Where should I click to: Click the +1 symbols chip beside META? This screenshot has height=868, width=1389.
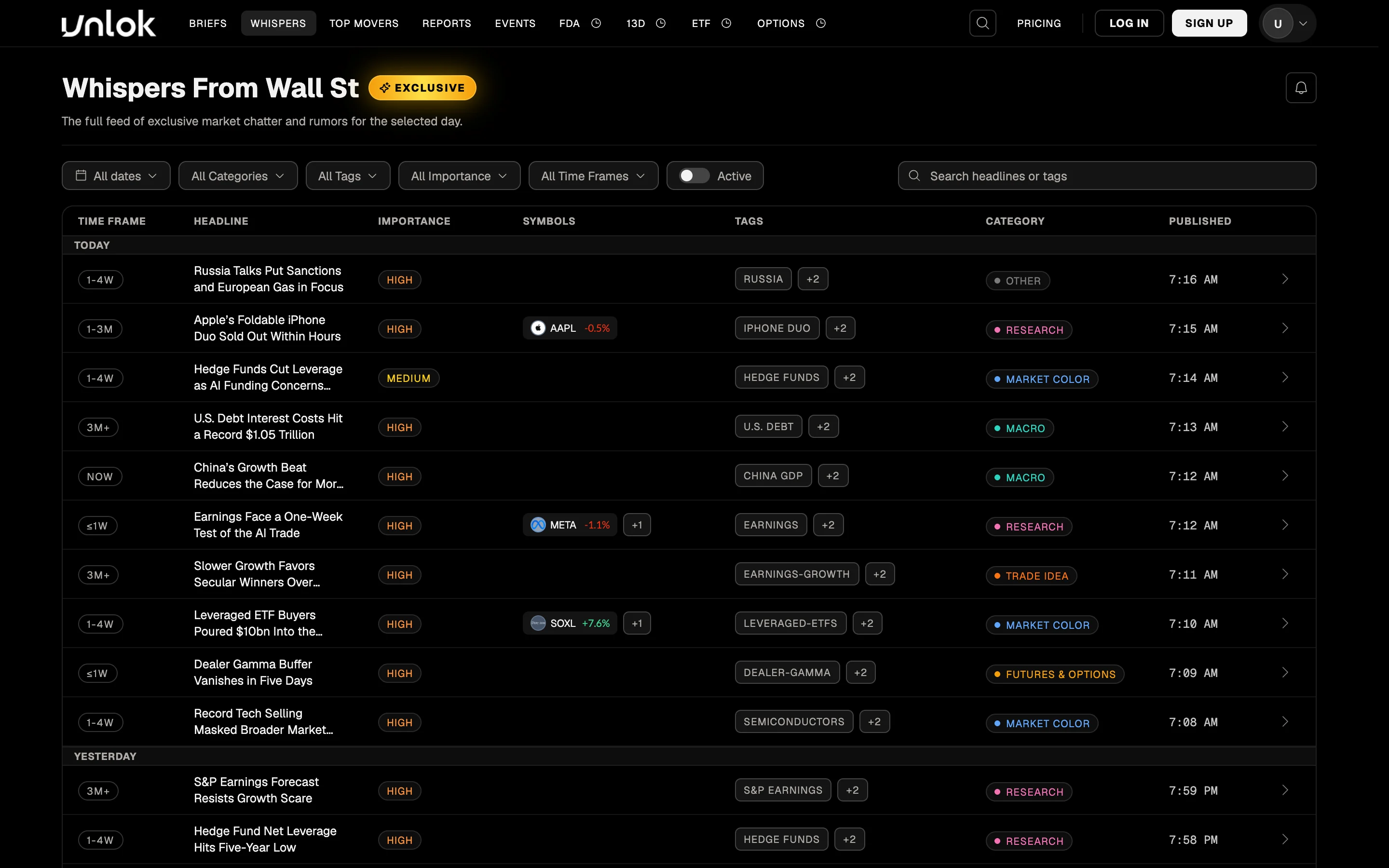(637, 525)
